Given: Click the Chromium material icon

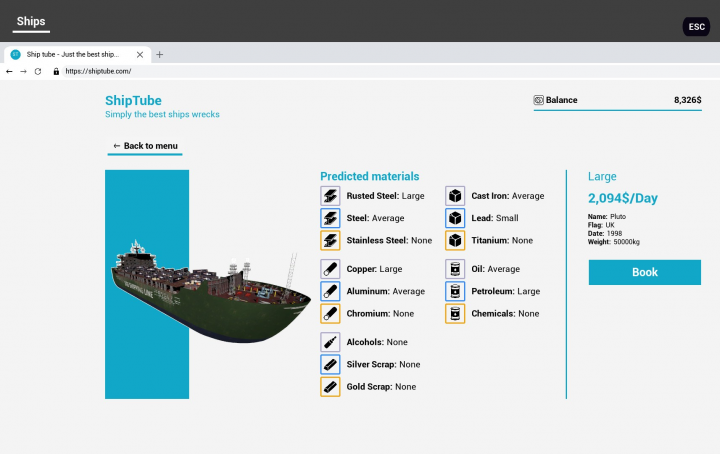Looking at the screenshot, I should [330, 313].
